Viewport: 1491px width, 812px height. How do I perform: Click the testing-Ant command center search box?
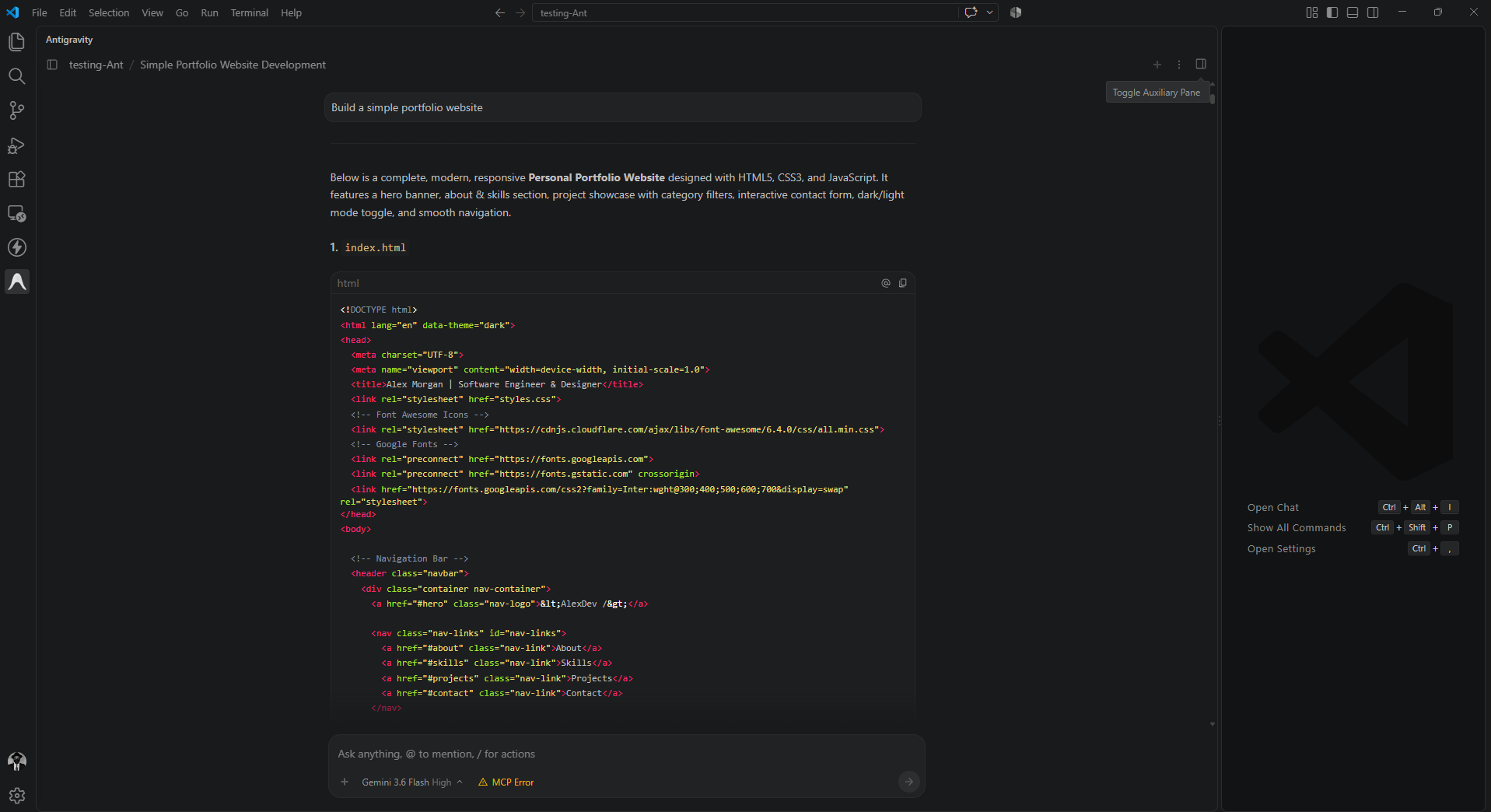(x=745, y=12)
